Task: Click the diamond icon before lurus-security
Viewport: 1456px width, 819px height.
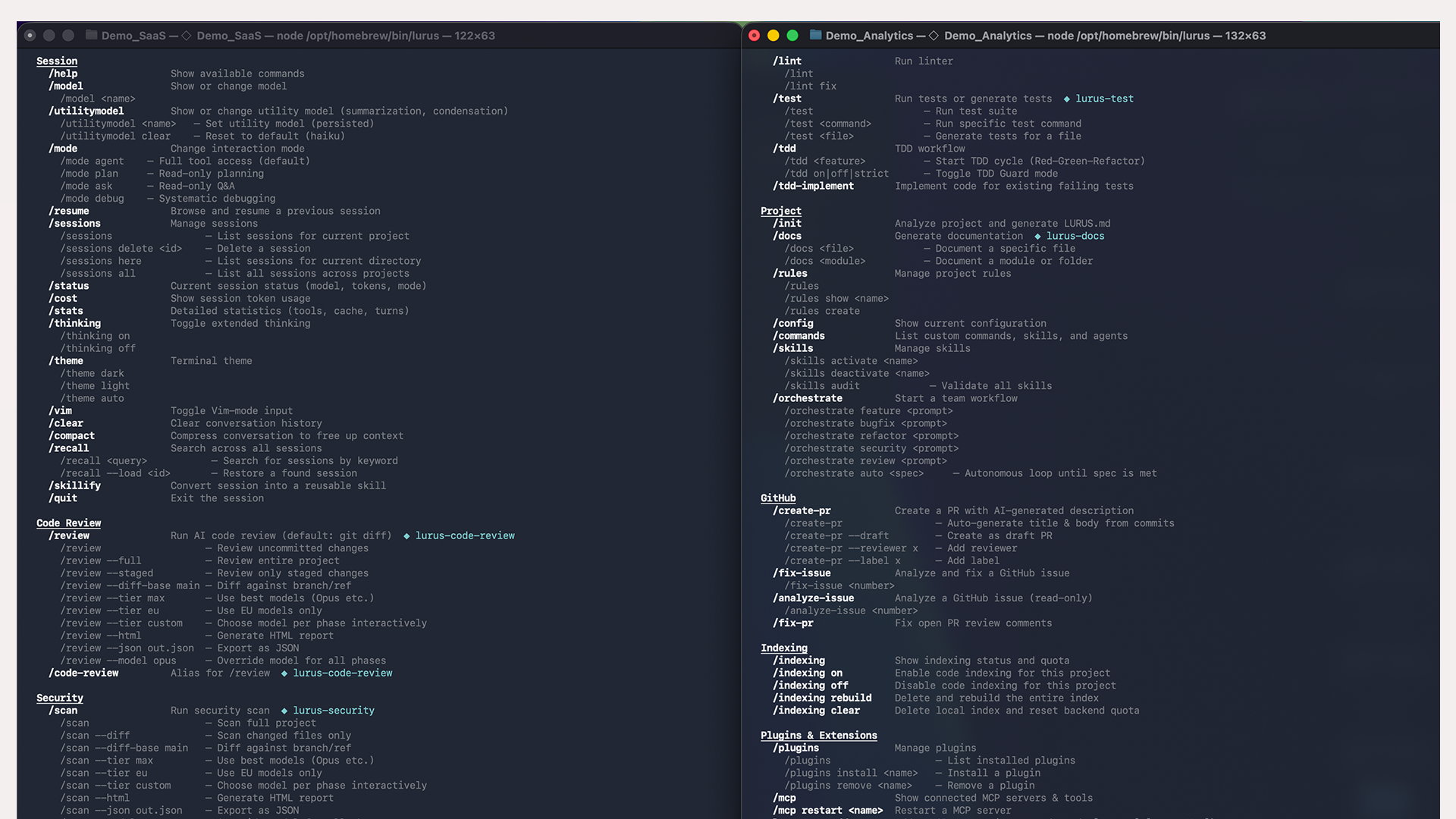Action: [x=284, y=711]
